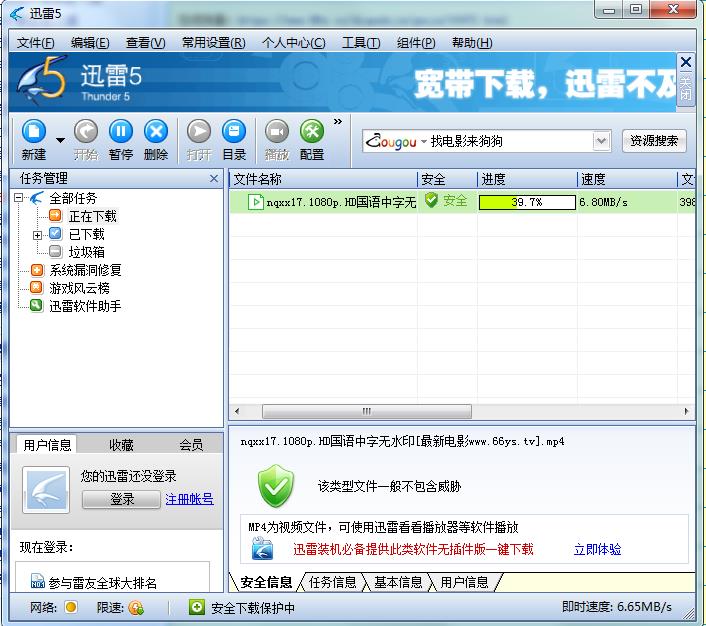Click the 开始 start toolbar icon

point(86,141)
